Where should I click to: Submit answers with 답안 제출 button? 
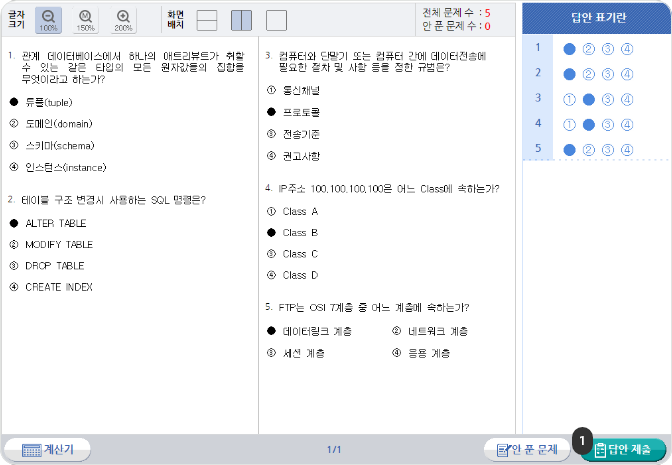point(622,449)
